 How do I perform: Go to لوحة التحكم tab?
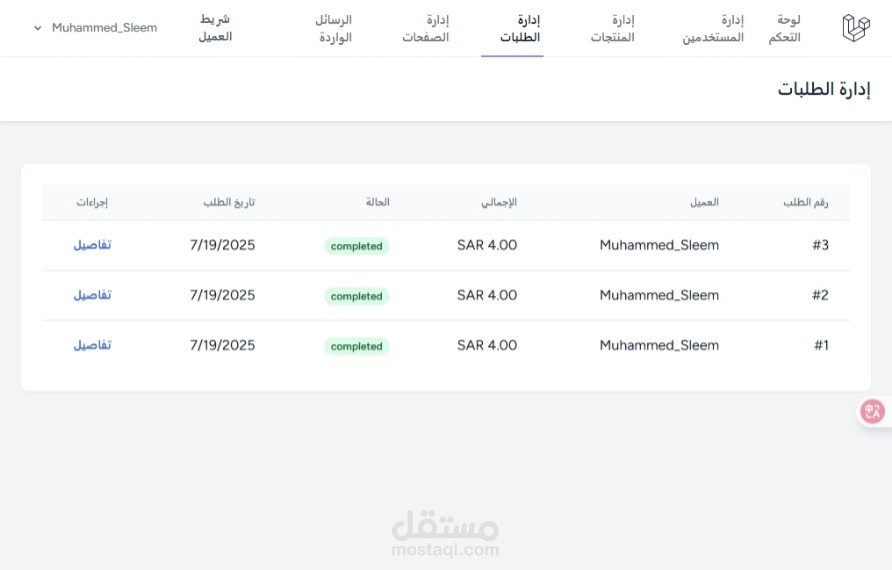[x=784, y=28]
